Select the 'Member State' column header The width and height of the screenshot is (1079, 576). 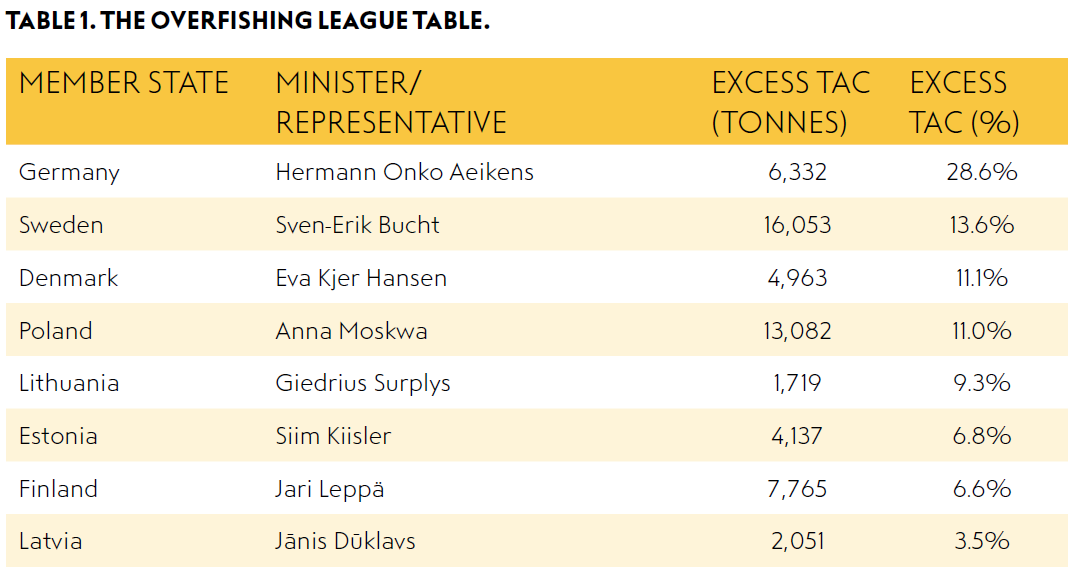[x=124, y=83]
